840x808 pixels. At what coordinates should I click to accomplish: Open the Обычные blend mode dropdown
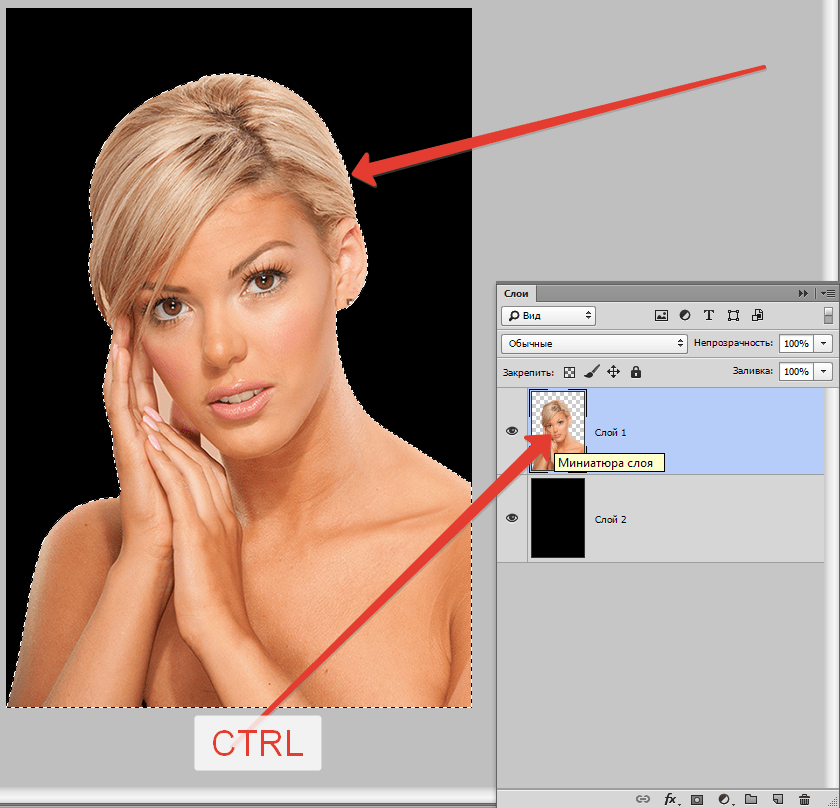[594, 343]
